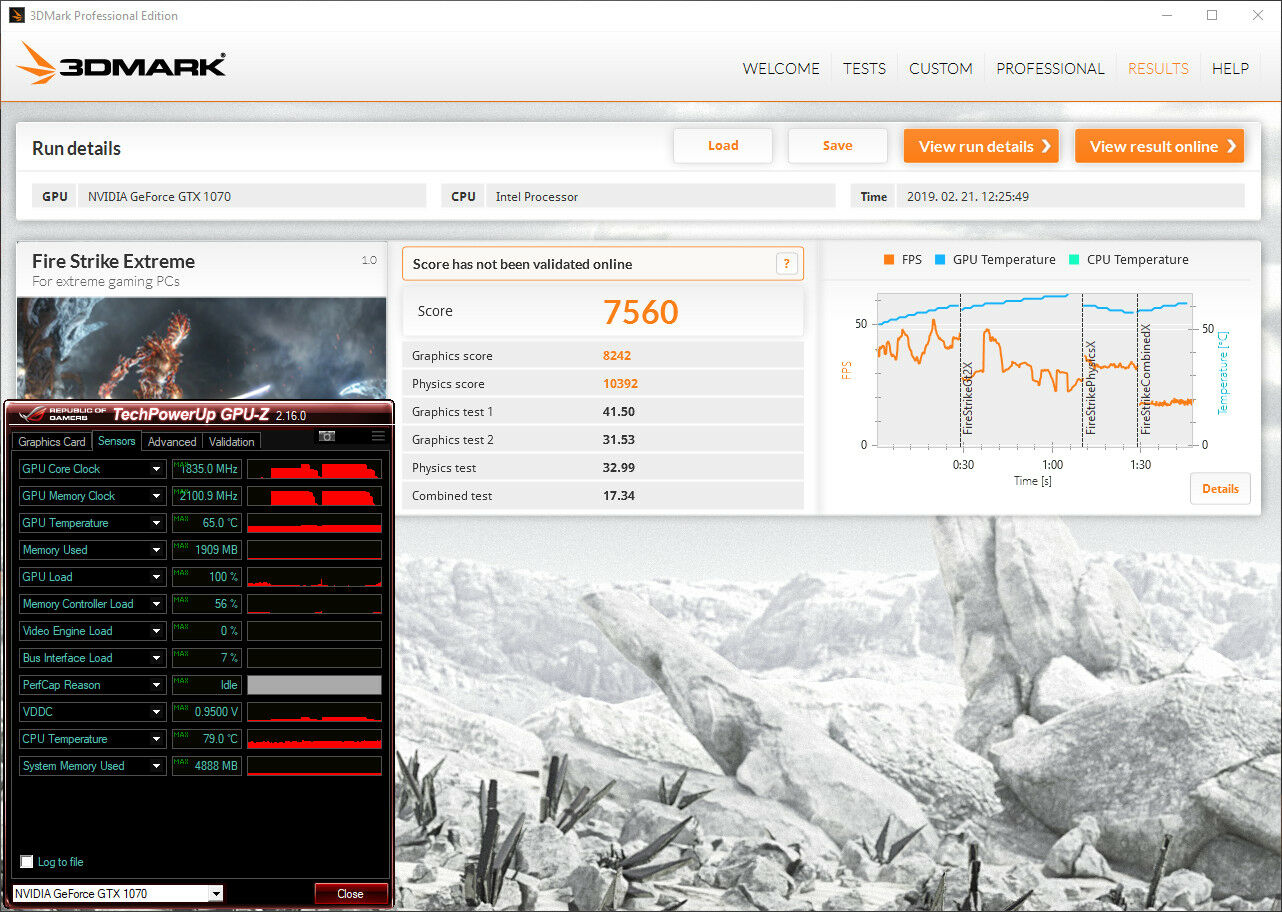The image size is (1282, 912).
Task: Click the overall score 7560
Action: coord(641,312)
